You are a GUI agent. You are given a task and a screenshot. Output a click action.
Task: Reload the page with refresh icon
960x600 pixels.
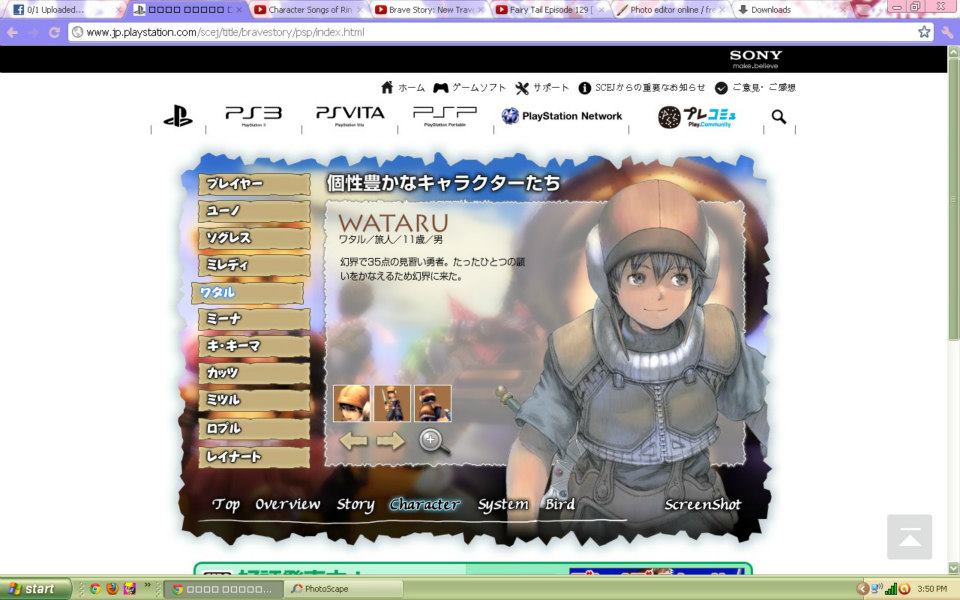pyautogui.click(x=54, y=32)
